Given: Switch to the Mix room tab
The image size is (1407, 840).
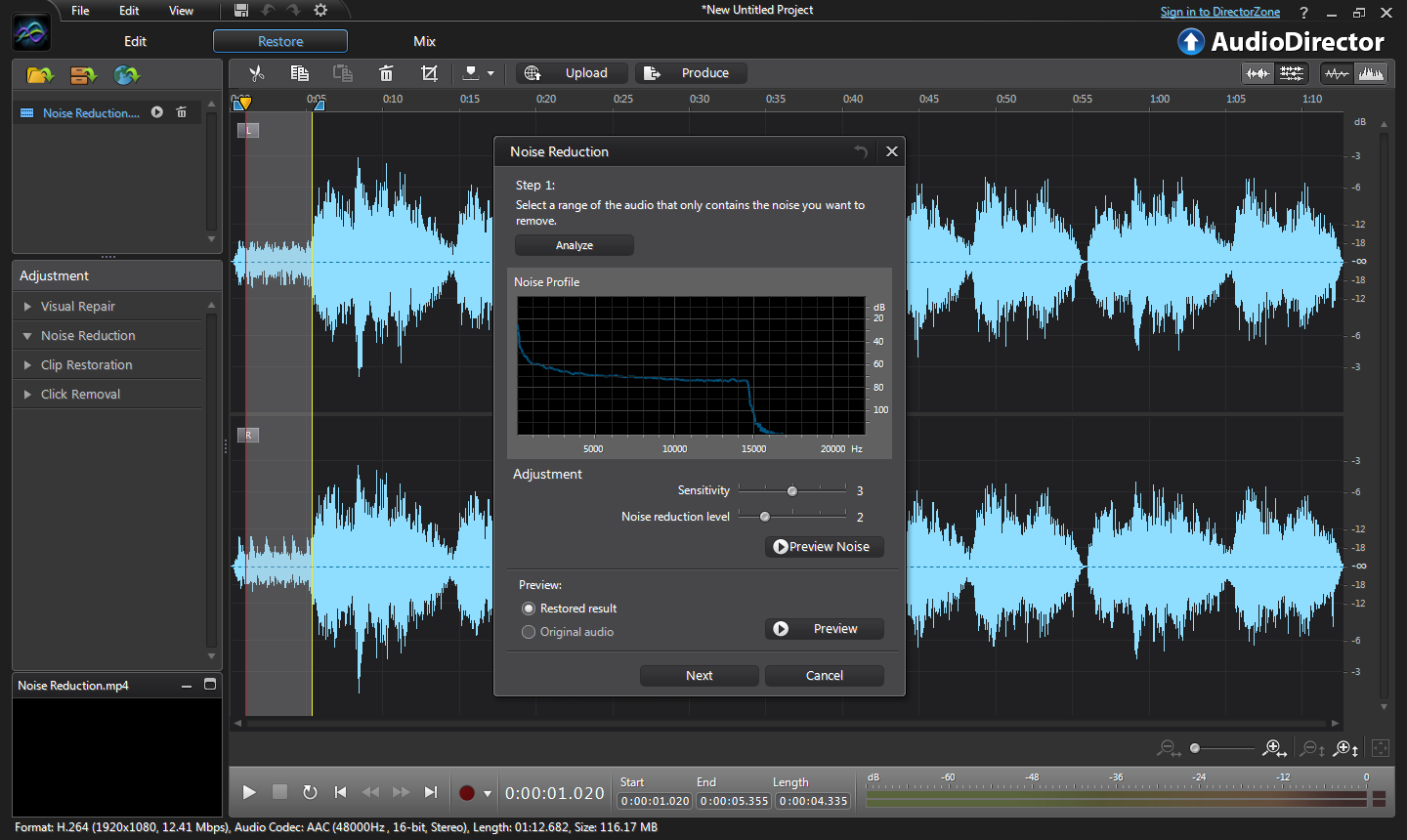Looking at the screenshot, I should (x=424, y=41).
